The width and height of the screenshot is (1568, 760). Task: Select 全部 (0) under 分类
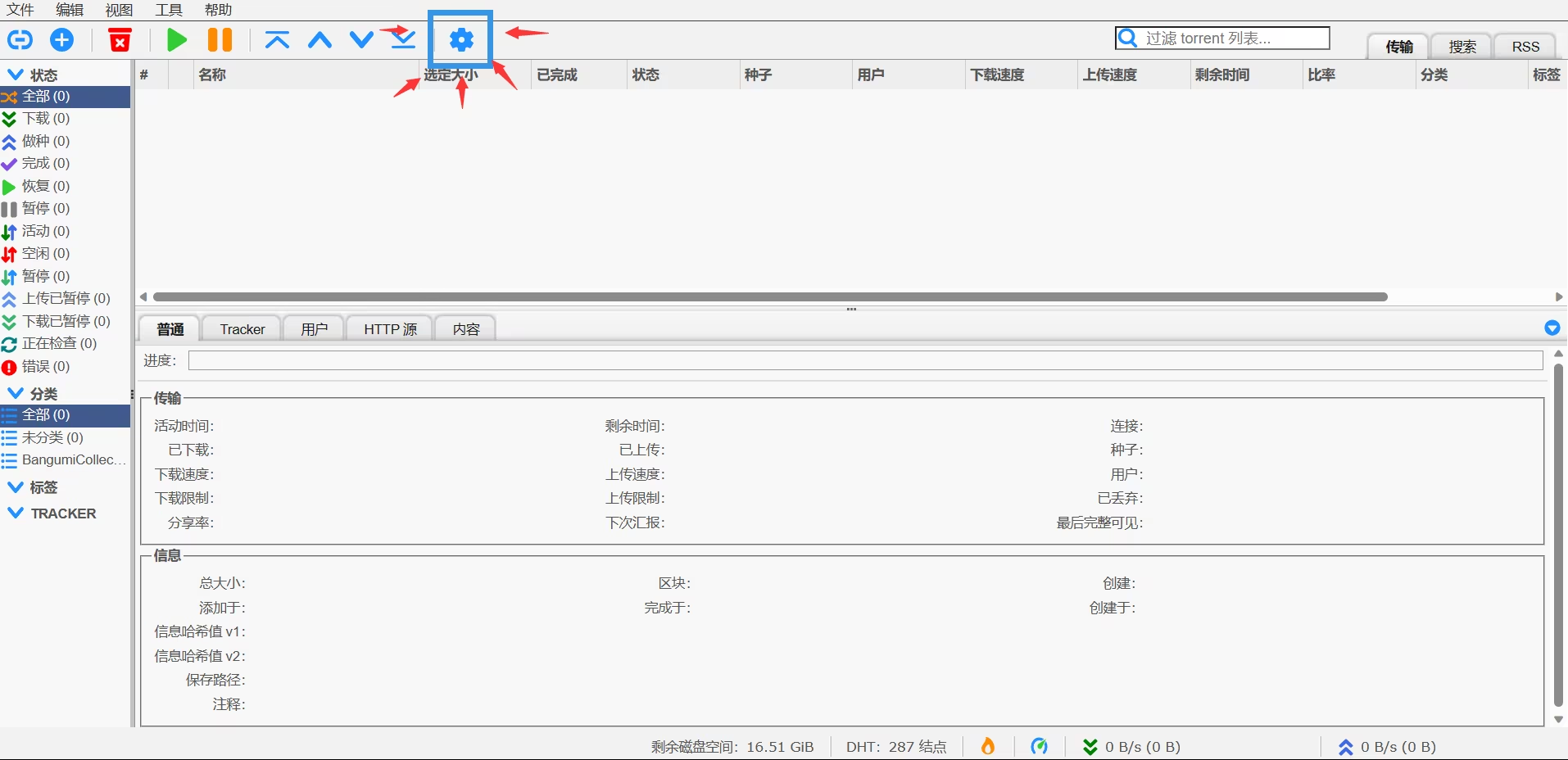(65, 415)
